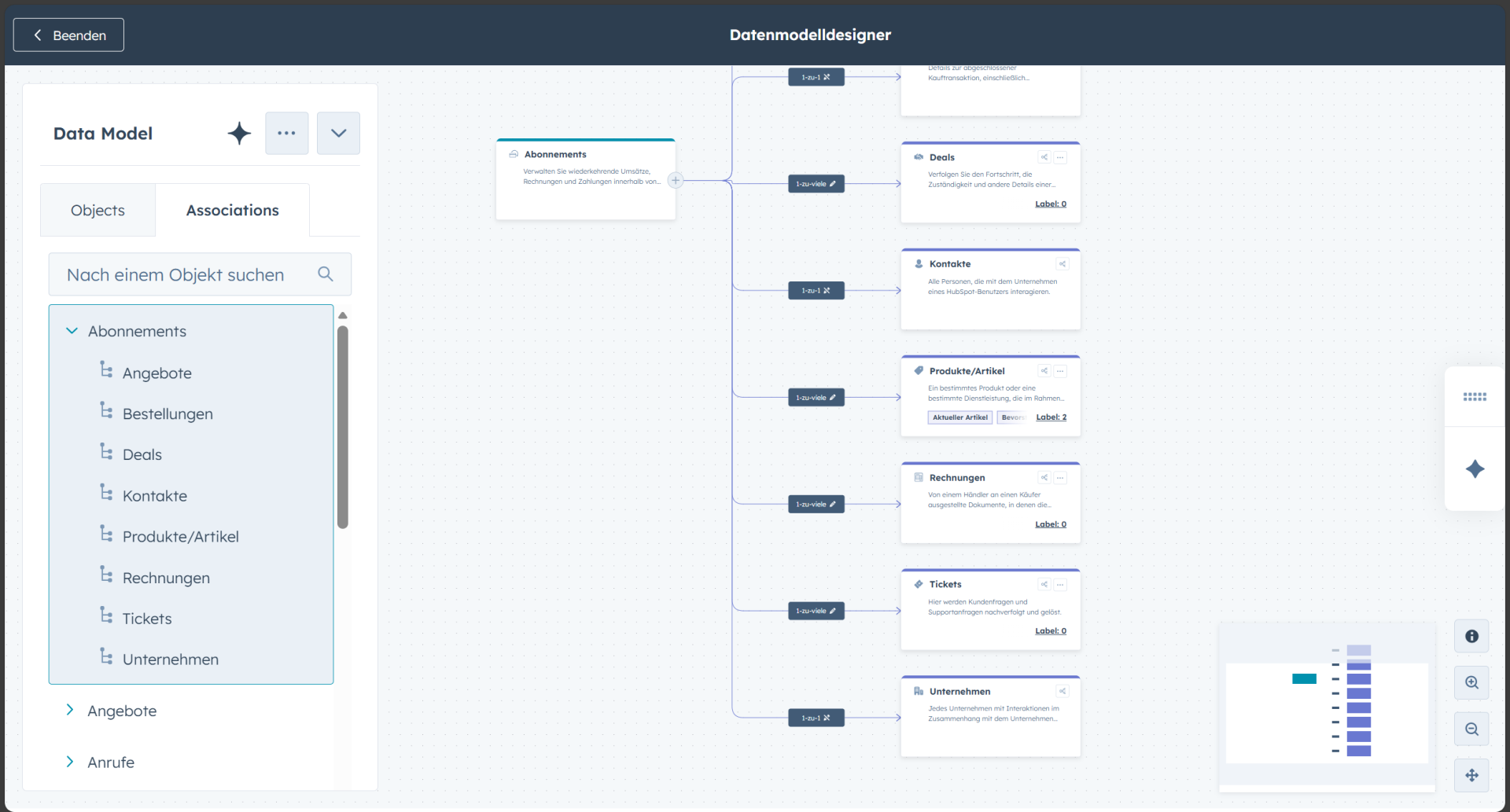Select the Associations tab
The height and width of the screenshot is (812, 1510).
tap(232, 210)
